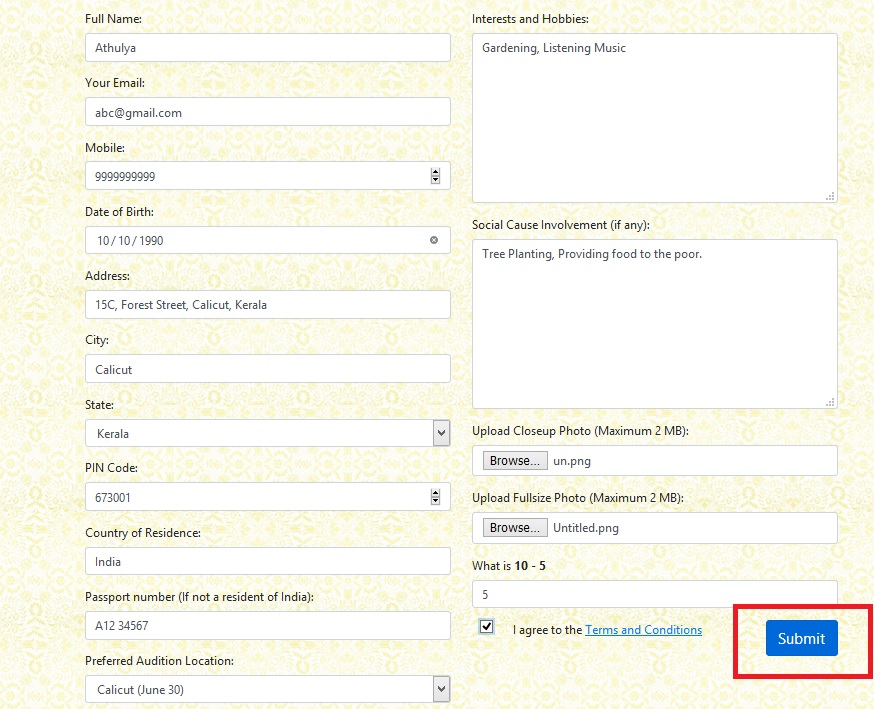
Task: Open the Preferred Audition Location dropdown
Action: (441, 689)
